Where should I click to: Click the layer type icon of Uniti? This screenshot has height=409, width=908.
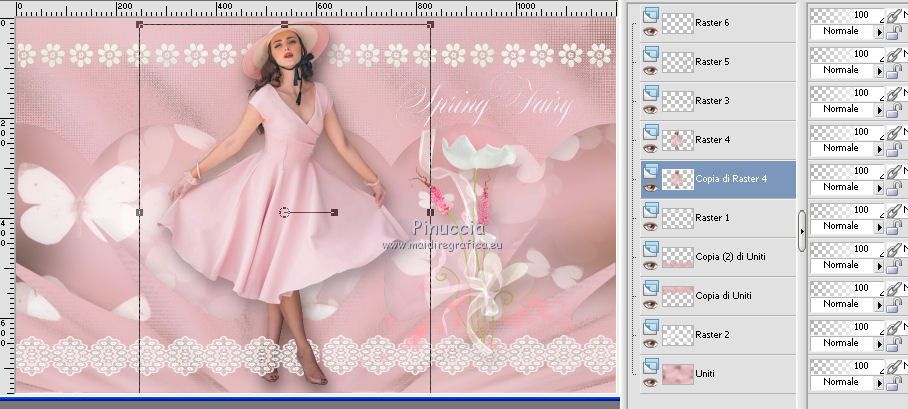(651, 365)
